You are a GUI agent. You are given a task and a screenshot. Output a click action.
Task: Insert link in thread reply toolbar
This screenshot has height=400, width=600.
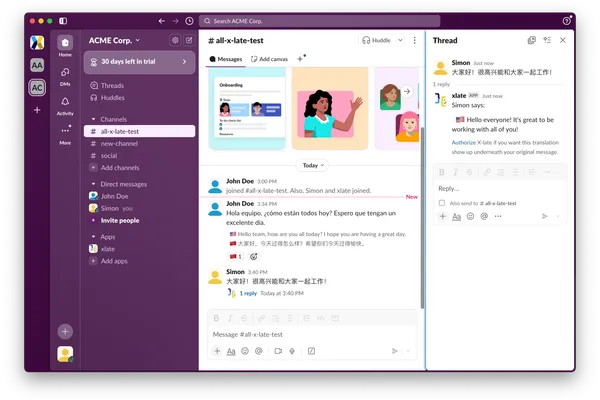coord(487,172)
